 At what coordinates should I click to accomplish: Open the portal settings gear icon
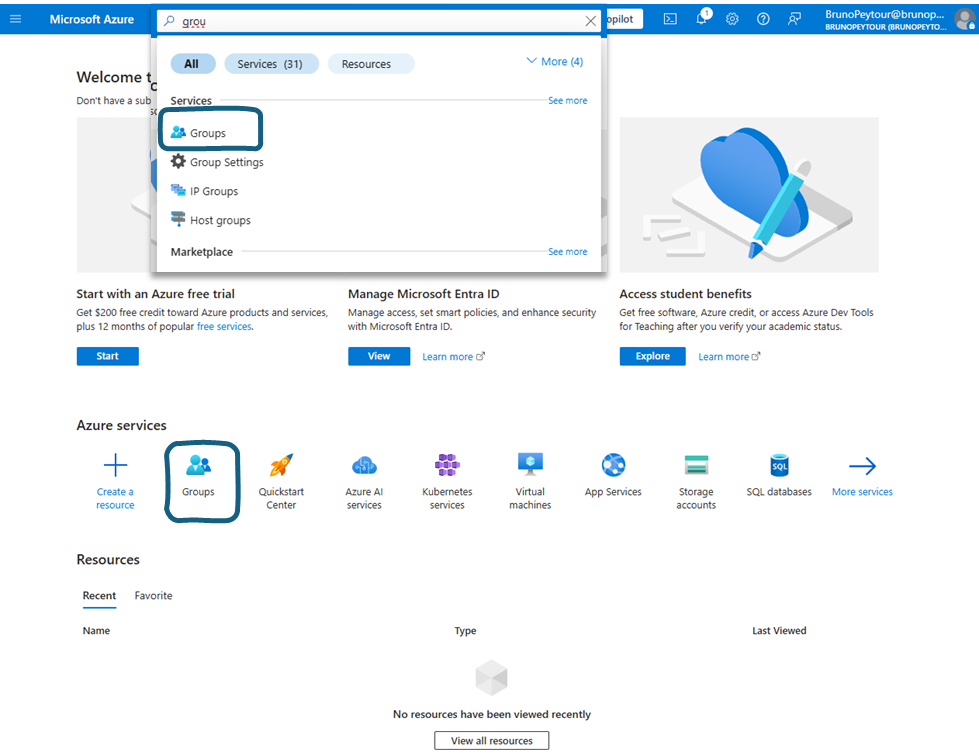[x=732, y=19]
